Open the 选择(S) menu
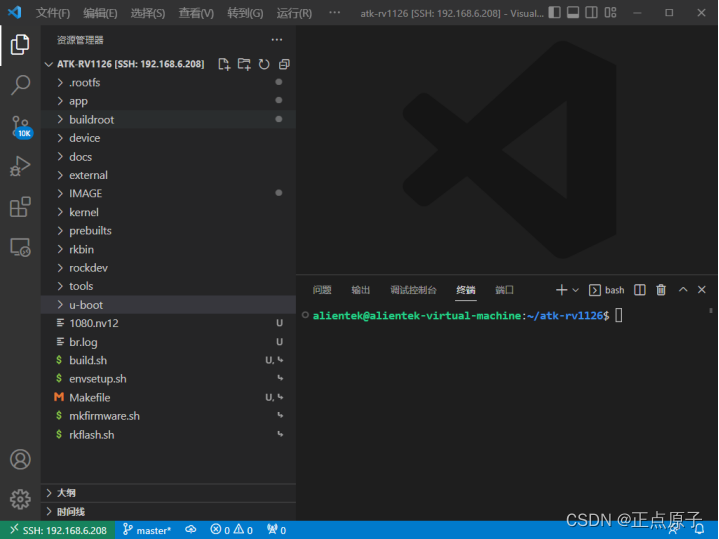 point(148,13)
